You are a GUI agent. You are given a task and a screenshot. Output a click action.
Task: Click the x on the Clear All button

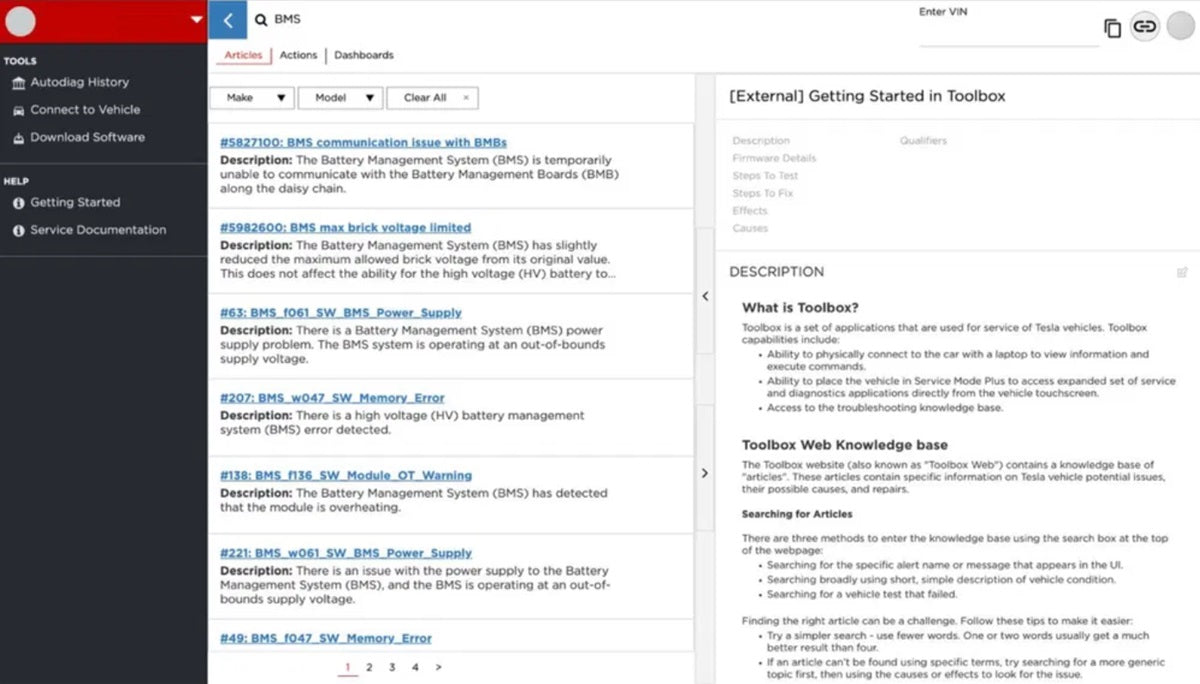466,98
